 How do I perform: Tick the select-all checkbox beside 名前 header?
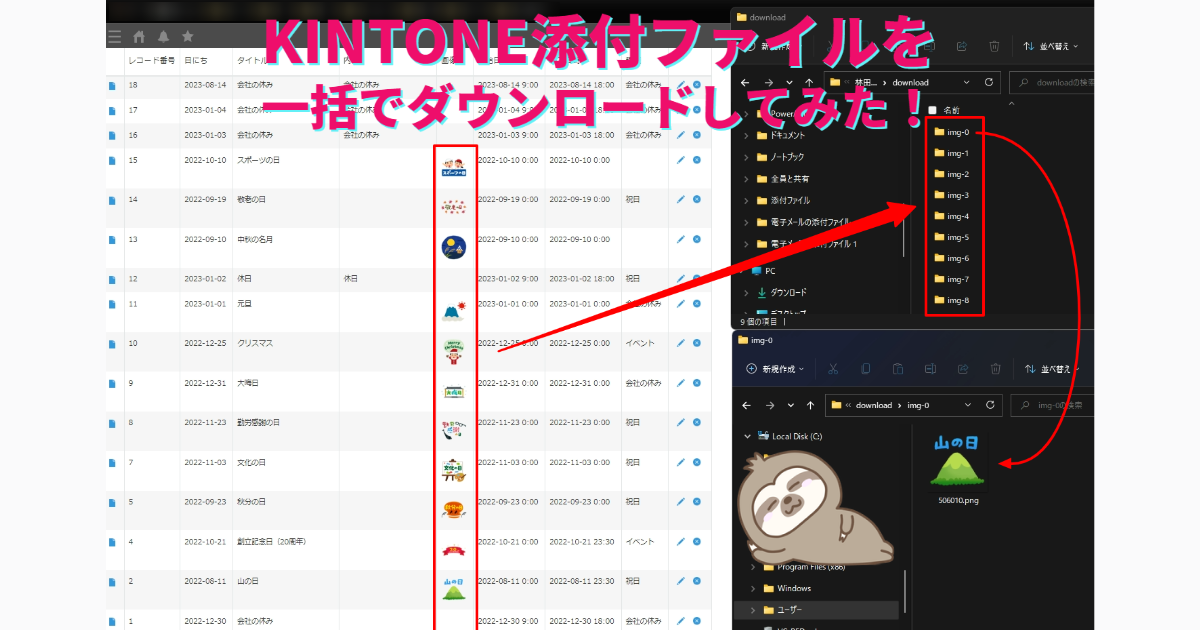(932, 110)
